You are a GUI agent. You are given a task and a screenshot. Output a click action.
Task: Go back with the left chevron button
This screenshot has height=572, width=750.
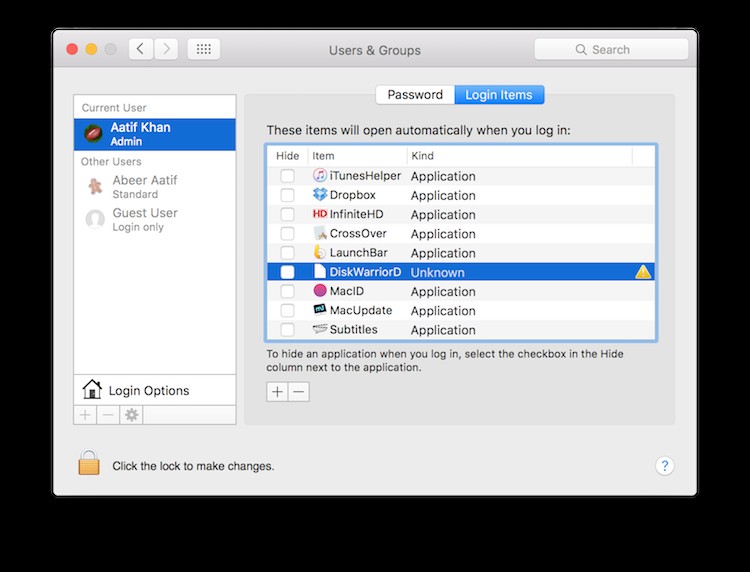[141, 49]
